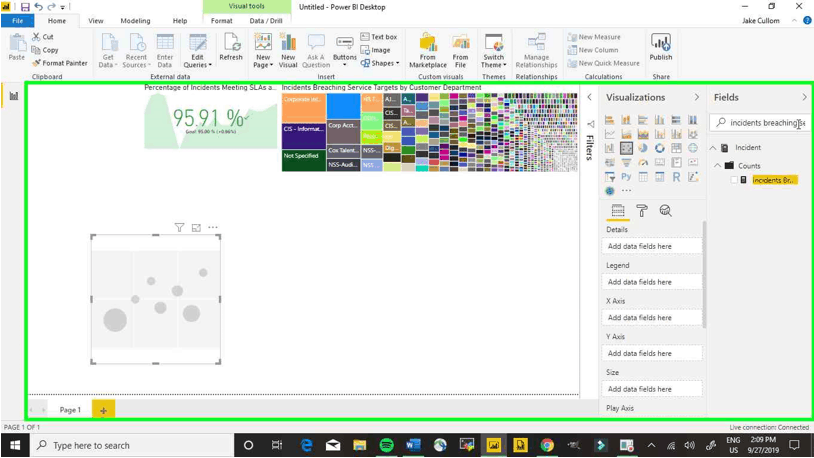Pick the ArcGIS Maps visualization icon

coord(609,191)
